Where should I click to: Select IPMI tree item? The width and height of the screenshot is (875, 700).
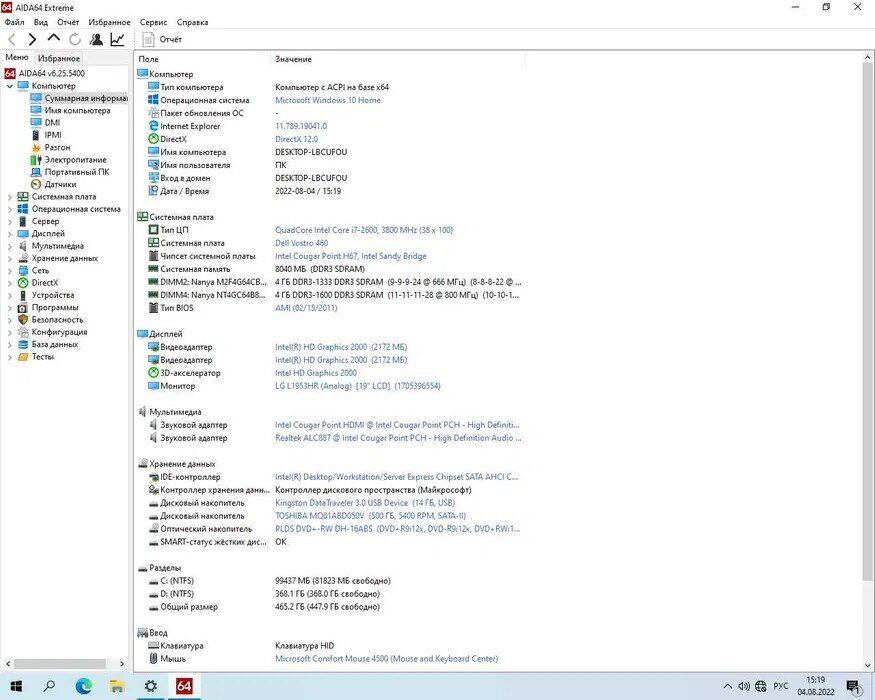[53, 135]
